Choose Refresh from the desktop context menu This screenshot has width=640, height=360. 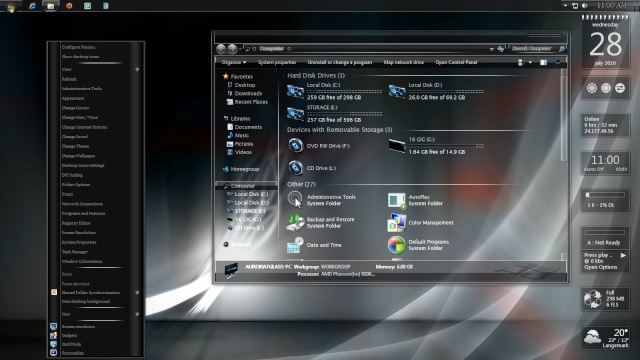[69, 79]
